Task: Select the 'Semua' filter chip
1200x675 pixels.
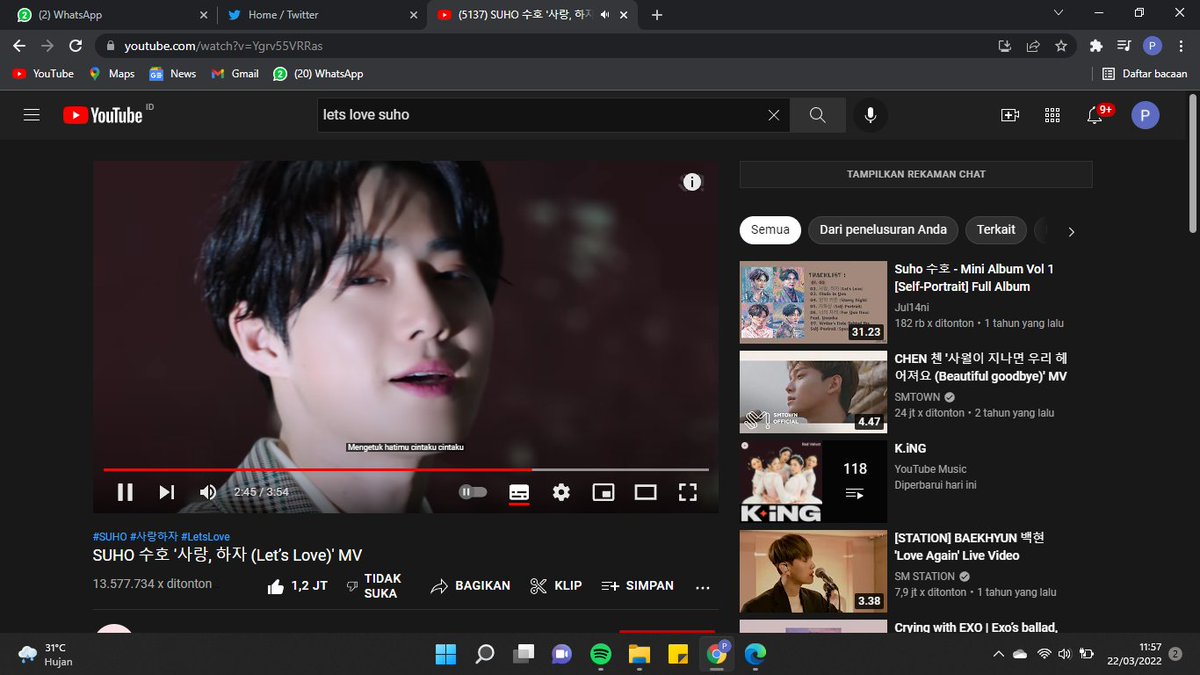Action: (770, 230)
